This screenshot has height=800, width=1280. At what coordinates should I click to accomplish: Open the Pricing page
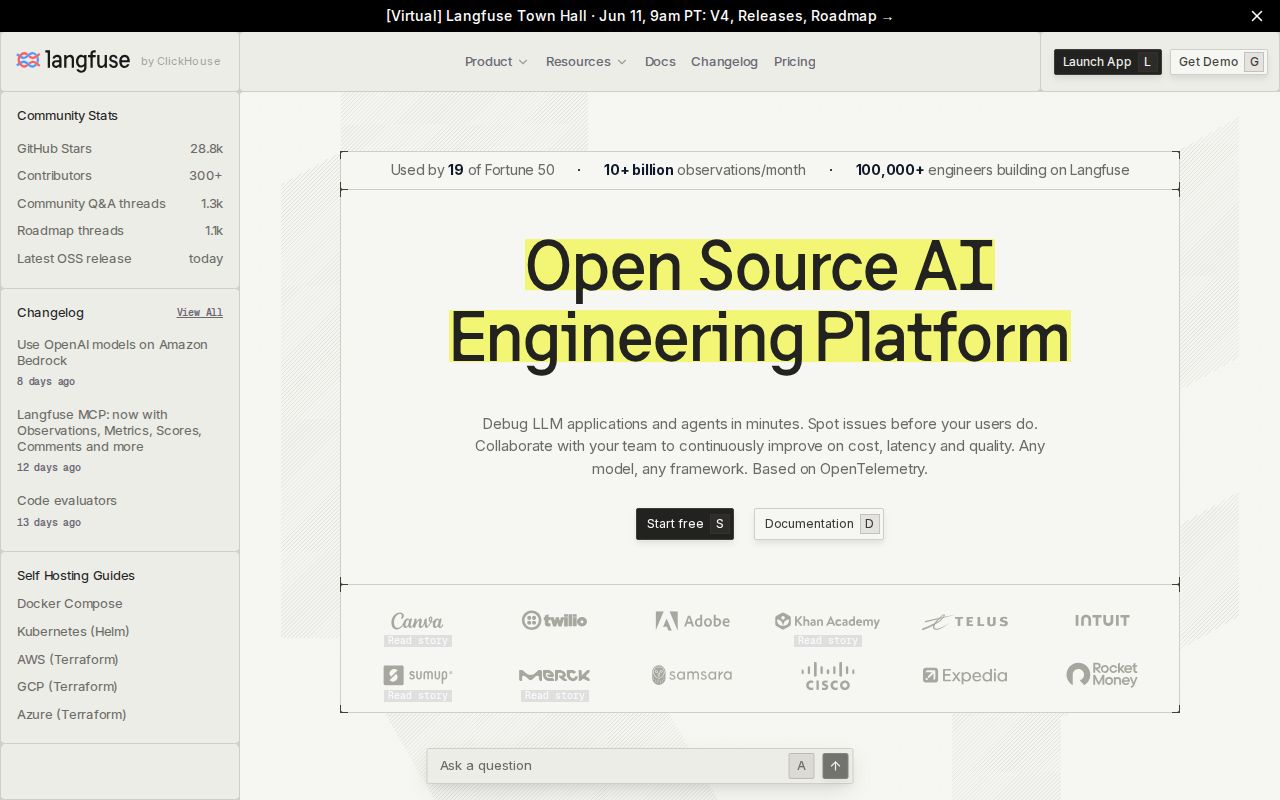795,62
